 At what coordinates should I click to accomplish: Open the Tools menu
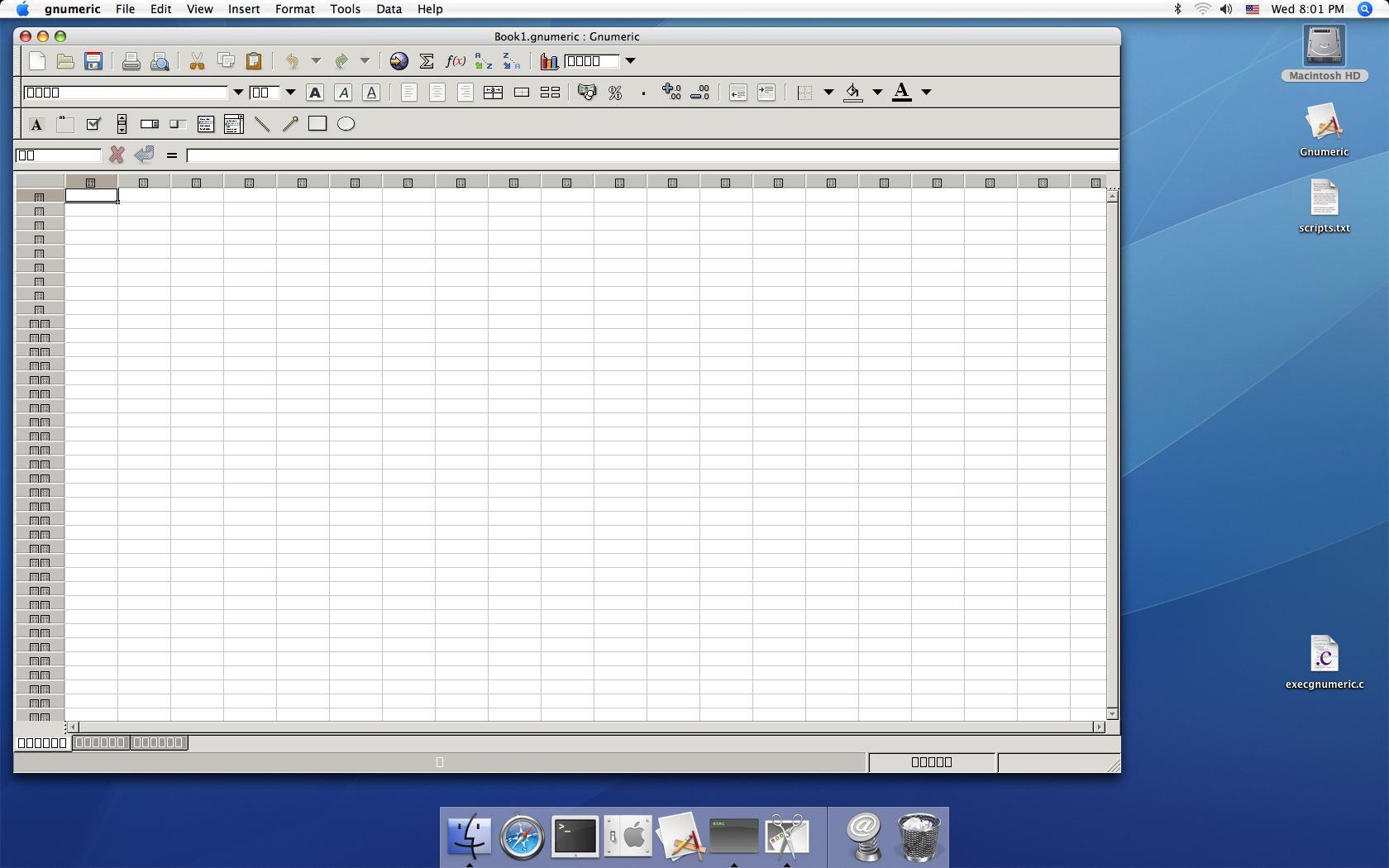[345, 9]
